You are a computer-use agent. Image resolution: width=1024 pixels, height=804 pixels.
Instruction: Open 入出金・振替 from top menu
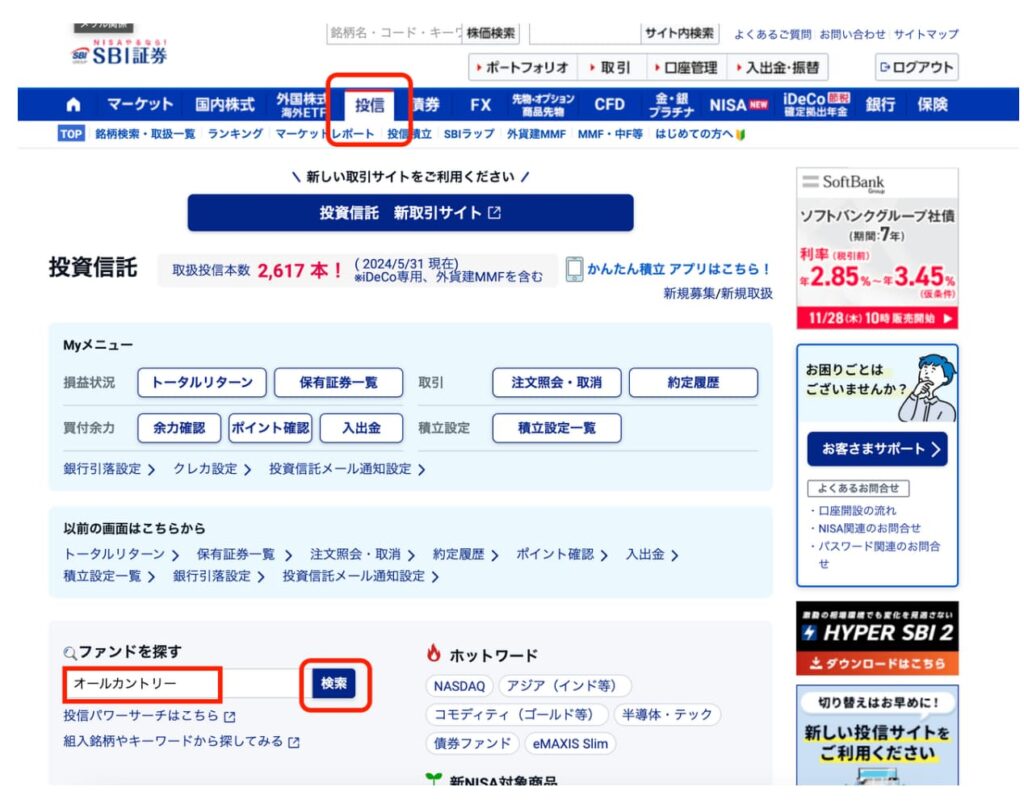778,67
